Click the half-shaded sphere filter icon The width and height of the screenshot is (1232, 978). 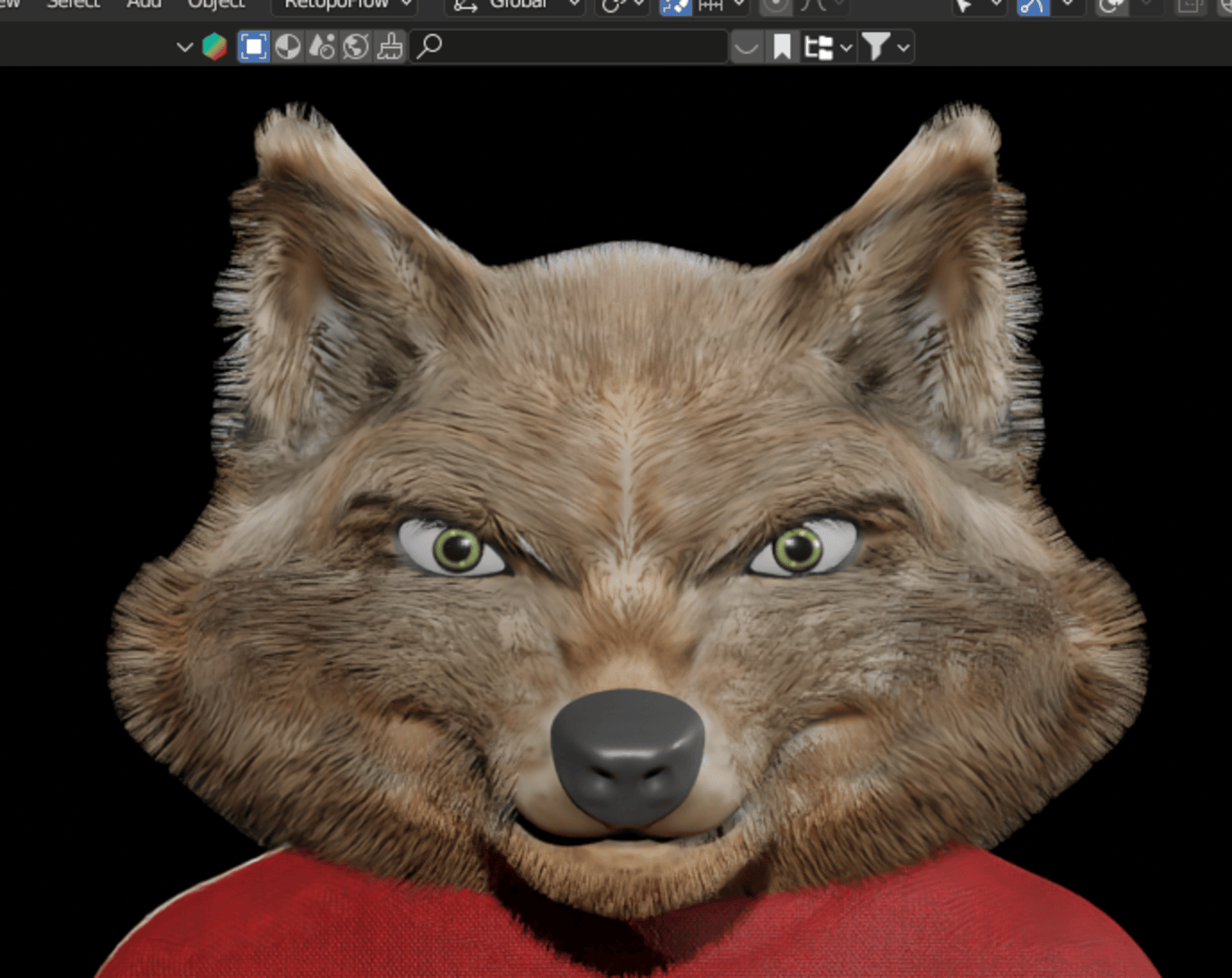click(x=287, y=47)
